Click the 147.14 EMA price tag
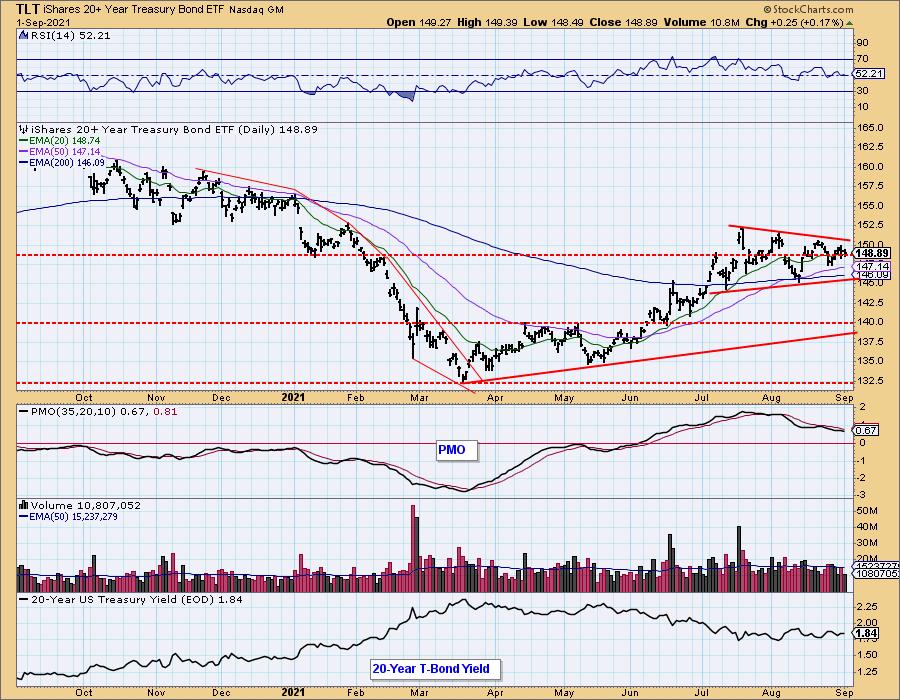 point(872,267)
